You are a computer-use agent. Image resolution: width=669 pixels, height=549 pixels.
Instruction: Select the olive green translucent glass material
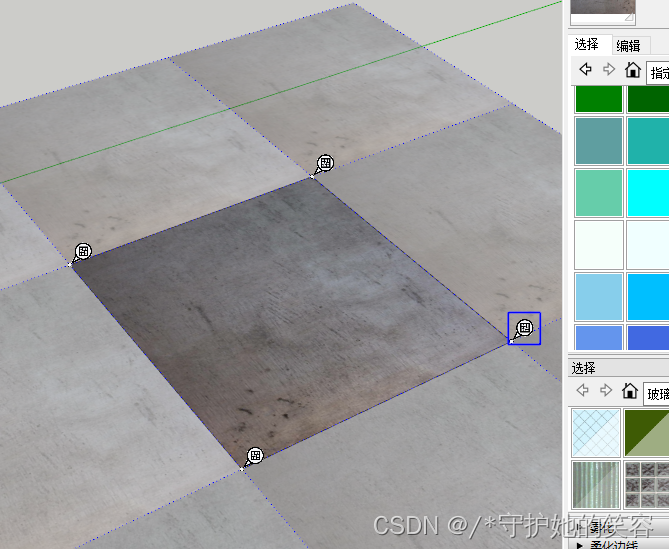(646, 433)
